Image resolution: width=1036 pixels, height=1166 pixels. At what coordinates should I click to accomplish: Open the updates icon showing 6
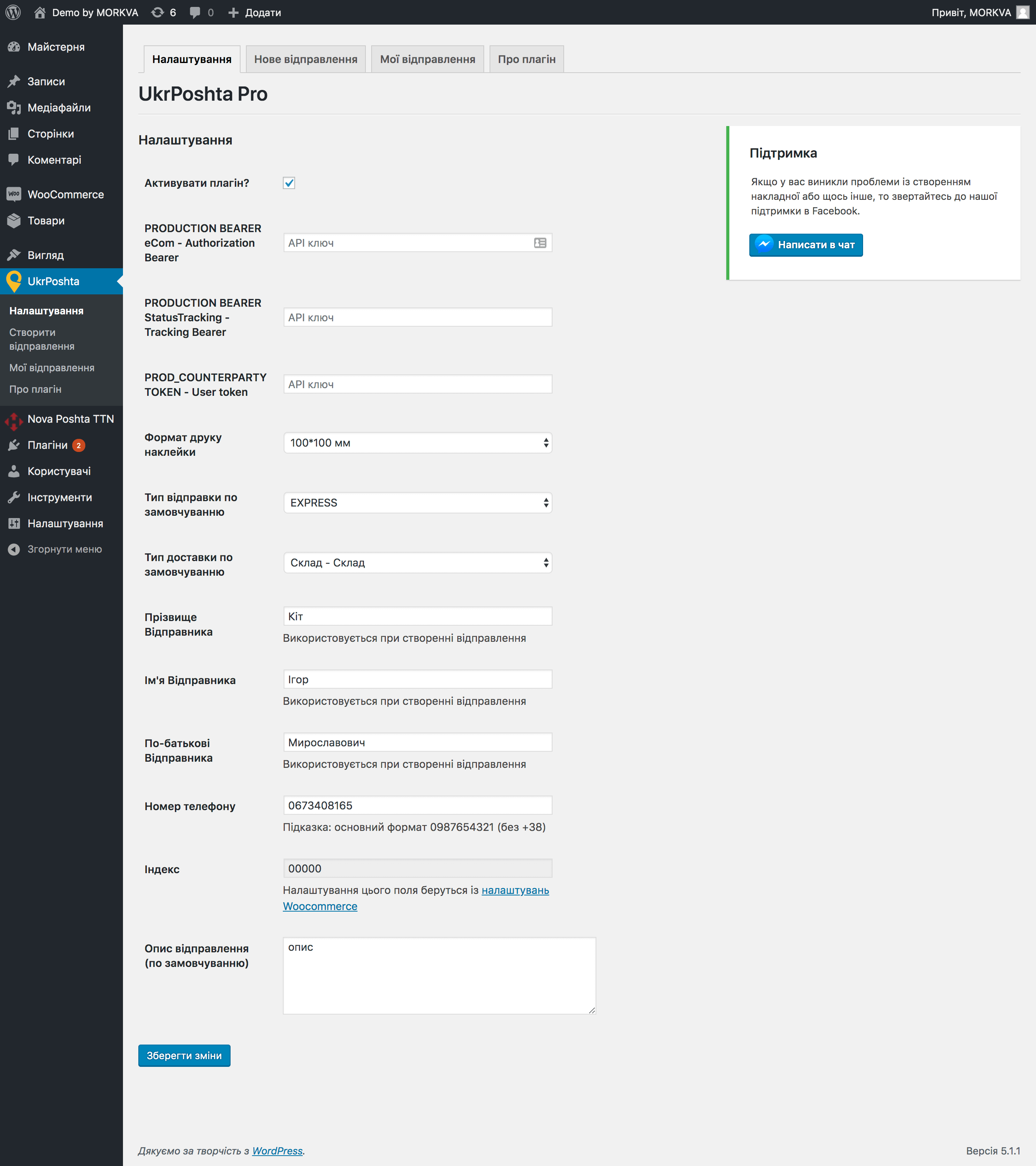pyautogui.click(x=158, y=12)
